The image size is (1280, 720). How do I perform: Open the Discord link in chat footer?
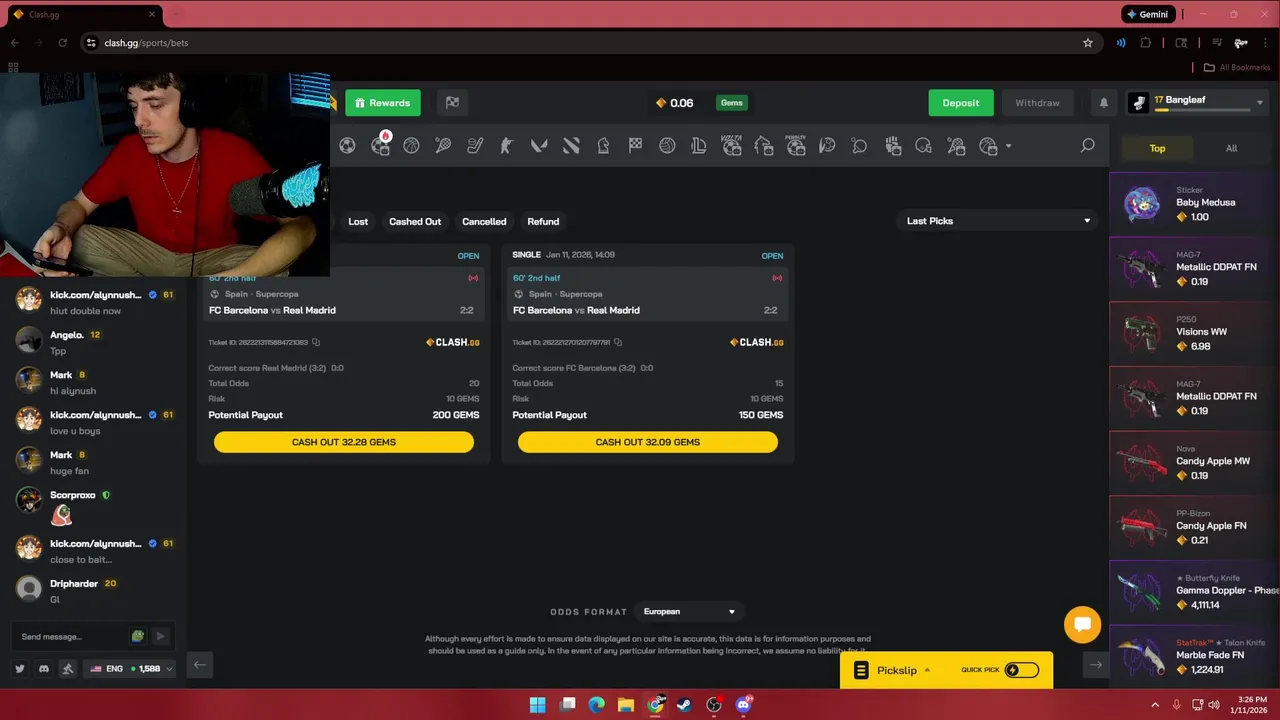click(44, 668)
